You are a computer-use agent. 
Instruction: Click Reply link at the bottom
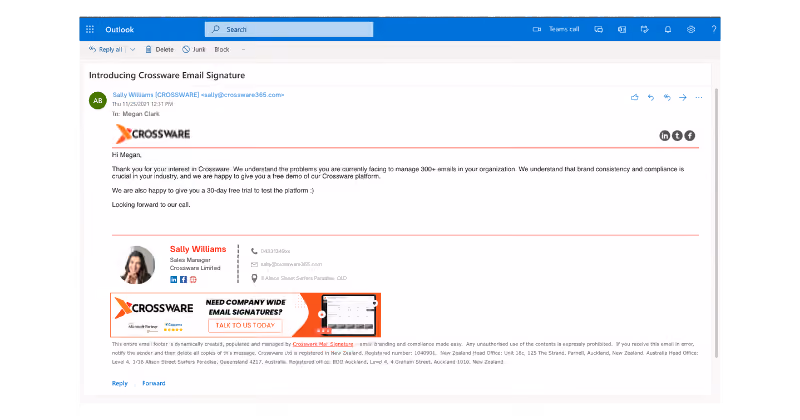(x=120, y=383)
